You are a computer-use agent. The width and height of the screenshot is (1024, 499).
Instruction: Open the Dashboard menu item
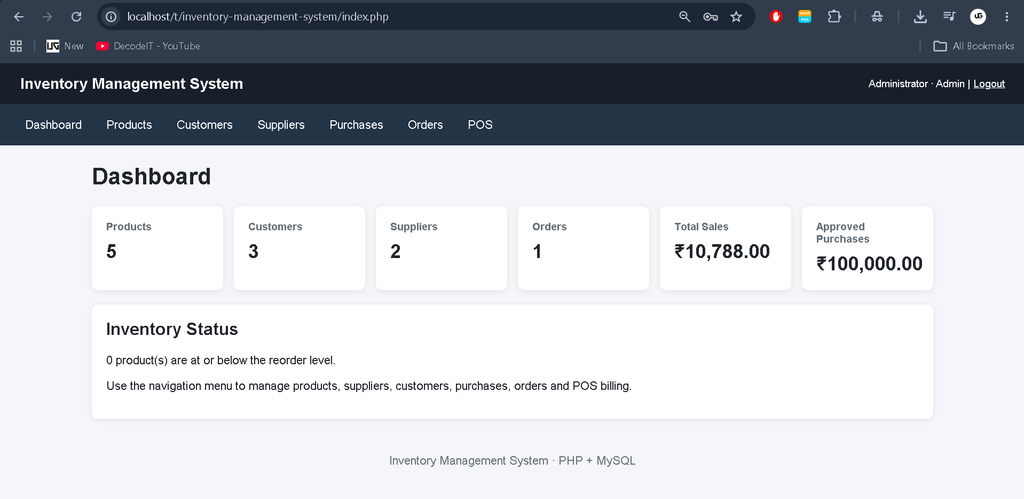coord(54,125)
